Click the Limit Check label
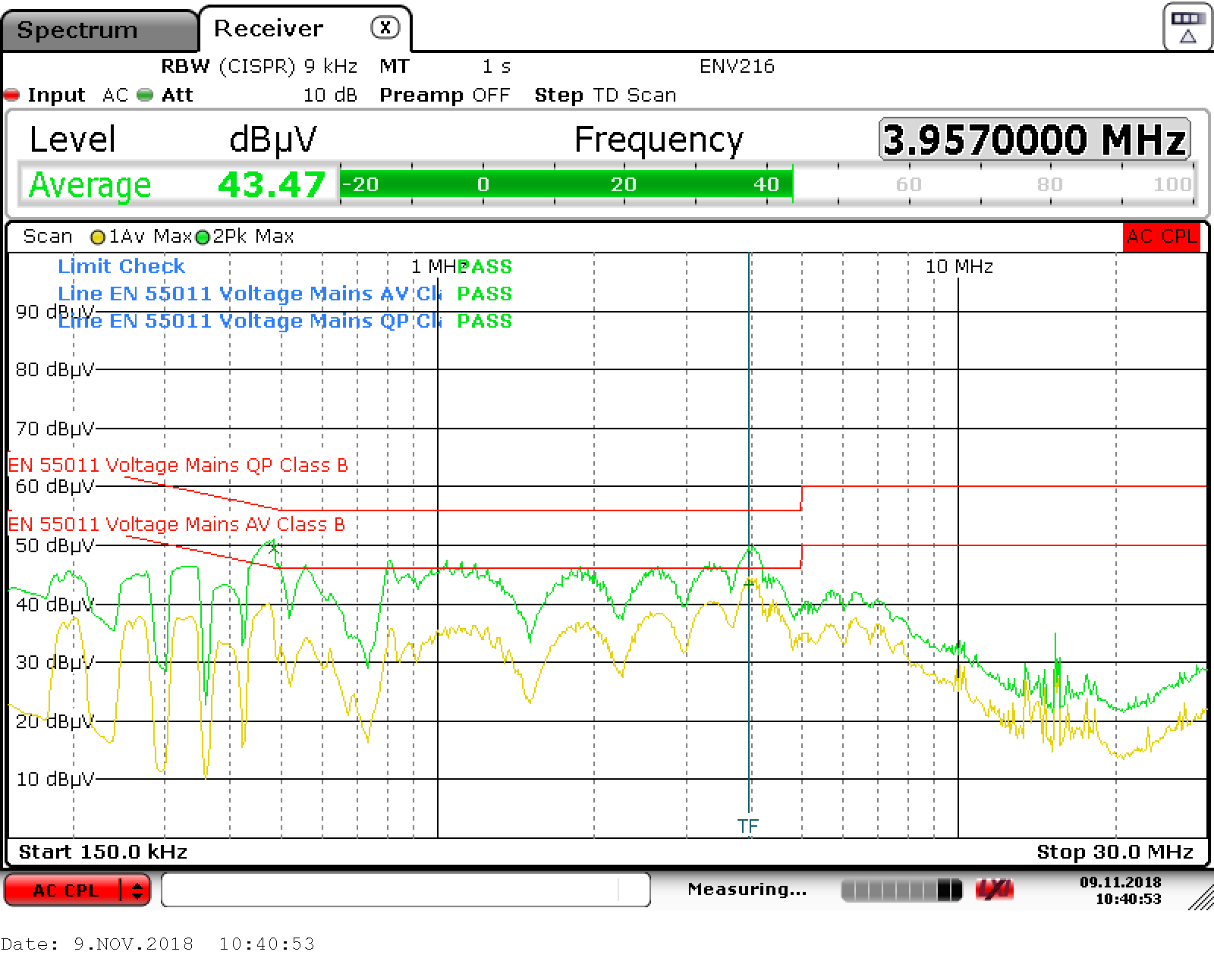Image resolution: width=1214 pixels, height=980 pixels. (121, 266)
